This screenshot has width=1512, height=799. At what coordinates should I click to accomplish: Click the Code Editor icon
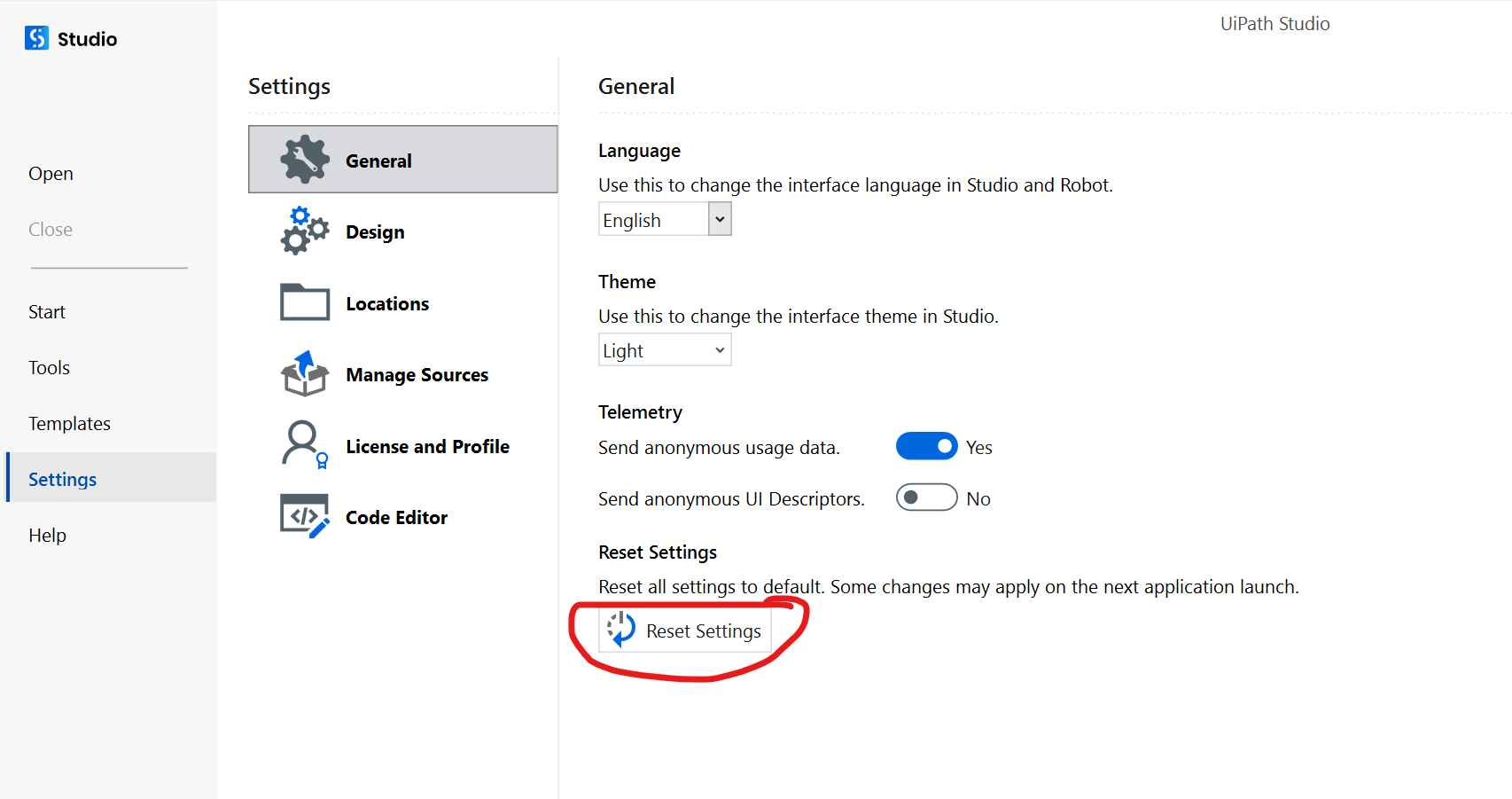pos(305,516)
